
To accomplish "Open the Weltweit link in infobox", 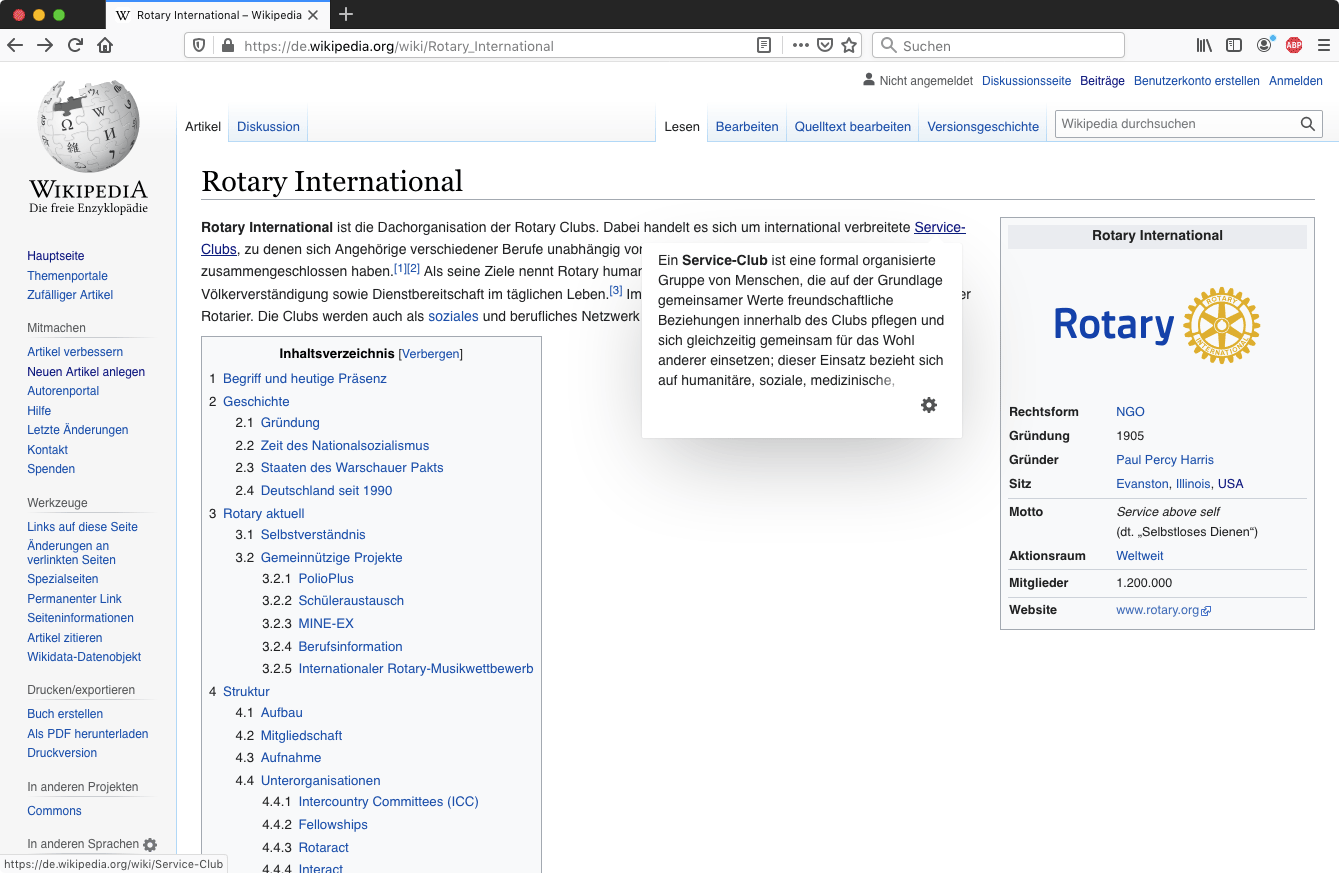I will 1140,556.
